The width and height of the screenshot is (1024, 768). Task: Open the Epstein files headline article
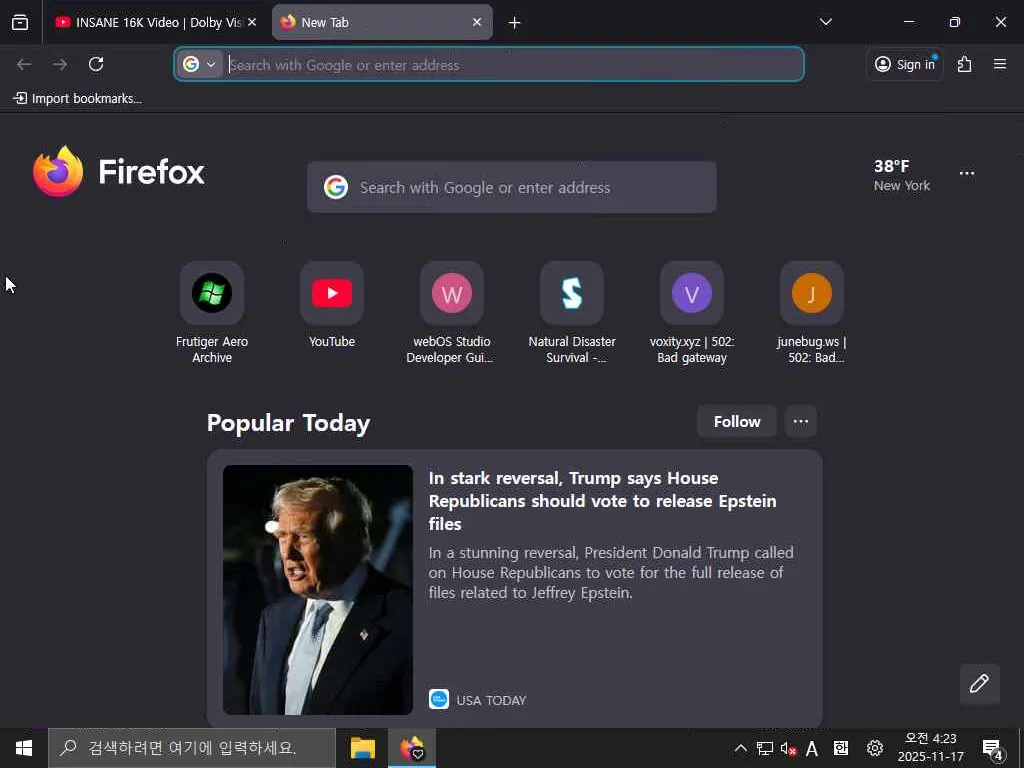pos(602,501)
